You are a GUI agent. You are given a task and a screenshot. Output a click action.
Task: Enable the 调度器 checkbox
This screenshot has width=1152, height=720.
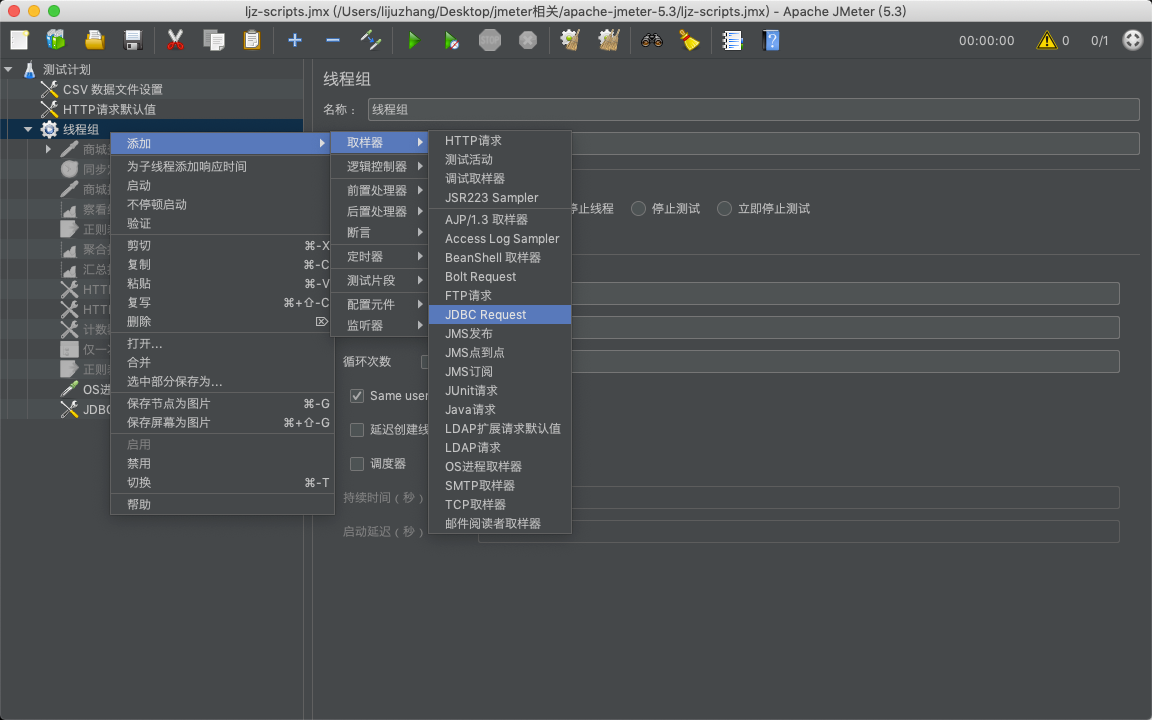(x=357, y=464)
